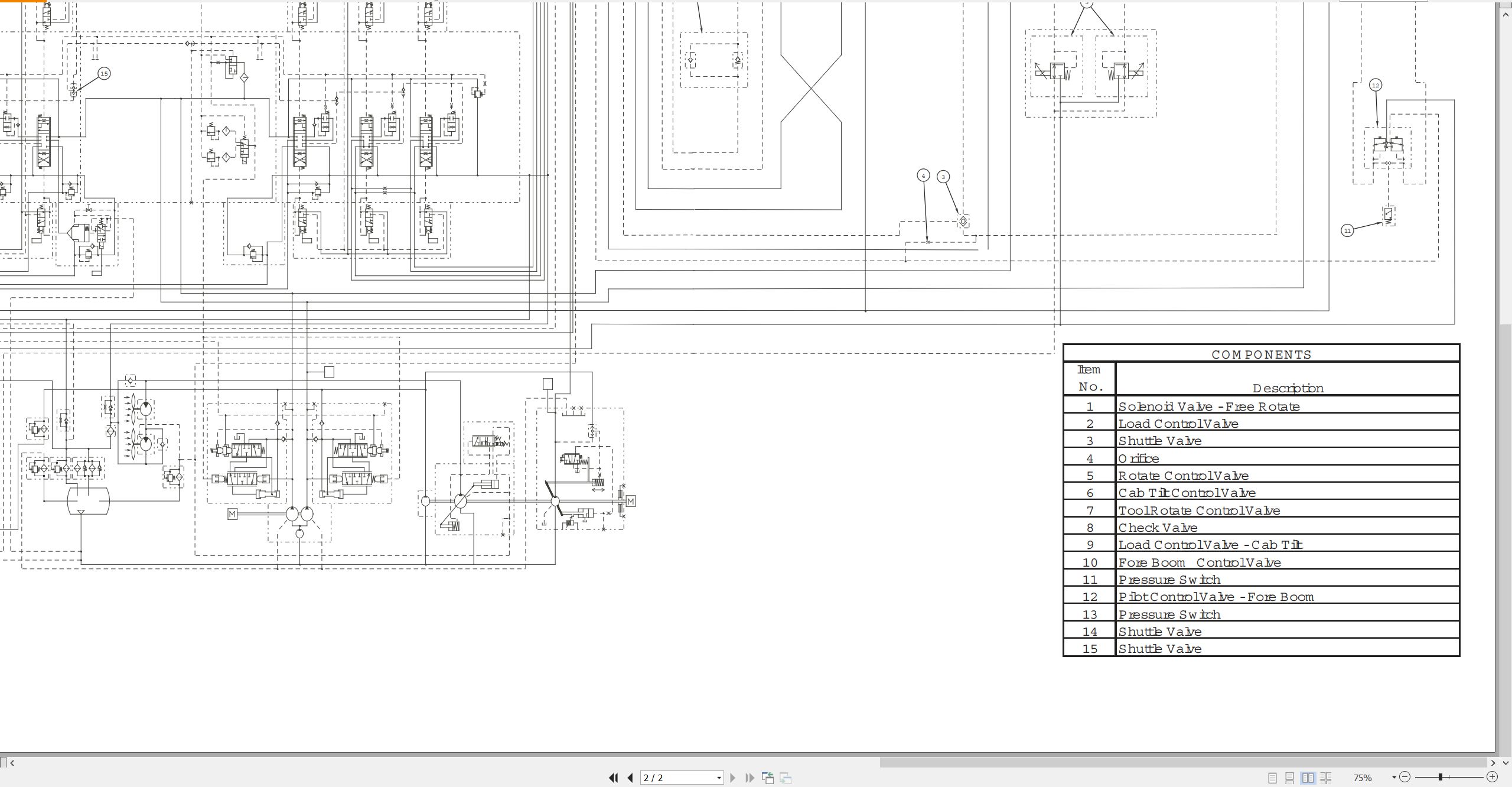Click 'Shuttle Valve' item 3 row
Image resolution: width=1512 pixels, height=787 pixels.
click(1261, 441)
